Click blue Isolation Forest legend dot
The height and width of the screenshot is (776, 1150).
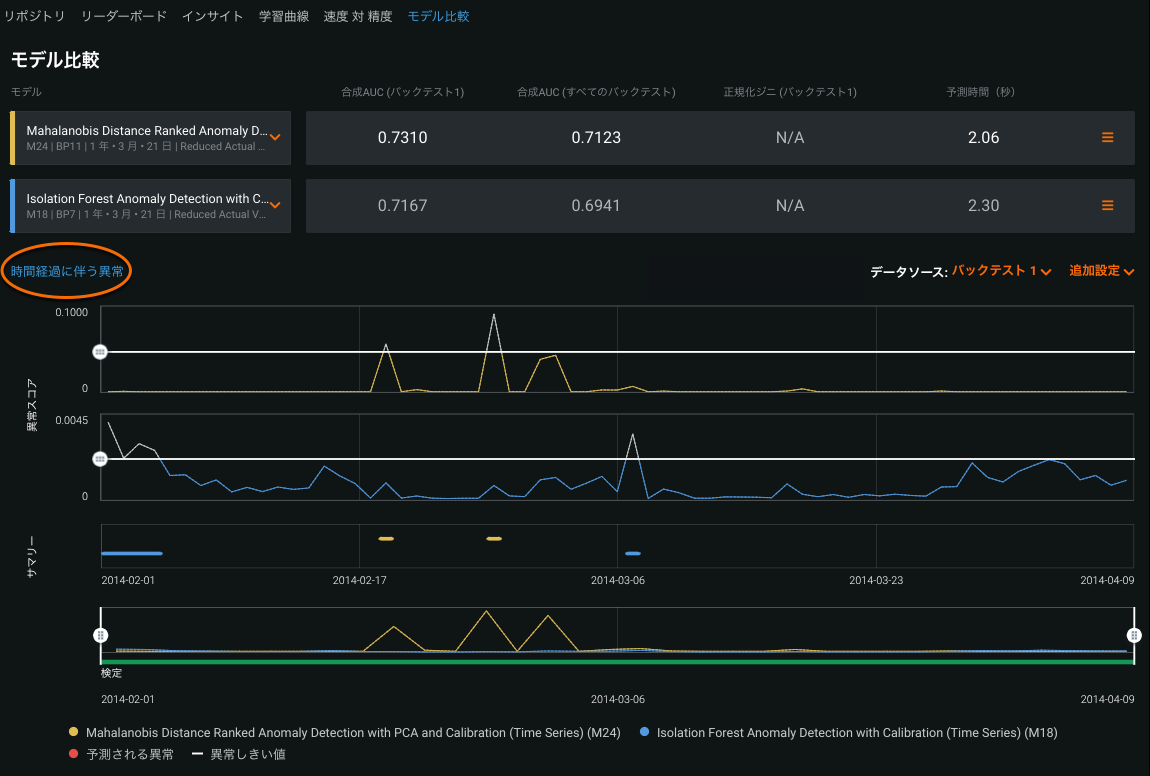point(644,733)
